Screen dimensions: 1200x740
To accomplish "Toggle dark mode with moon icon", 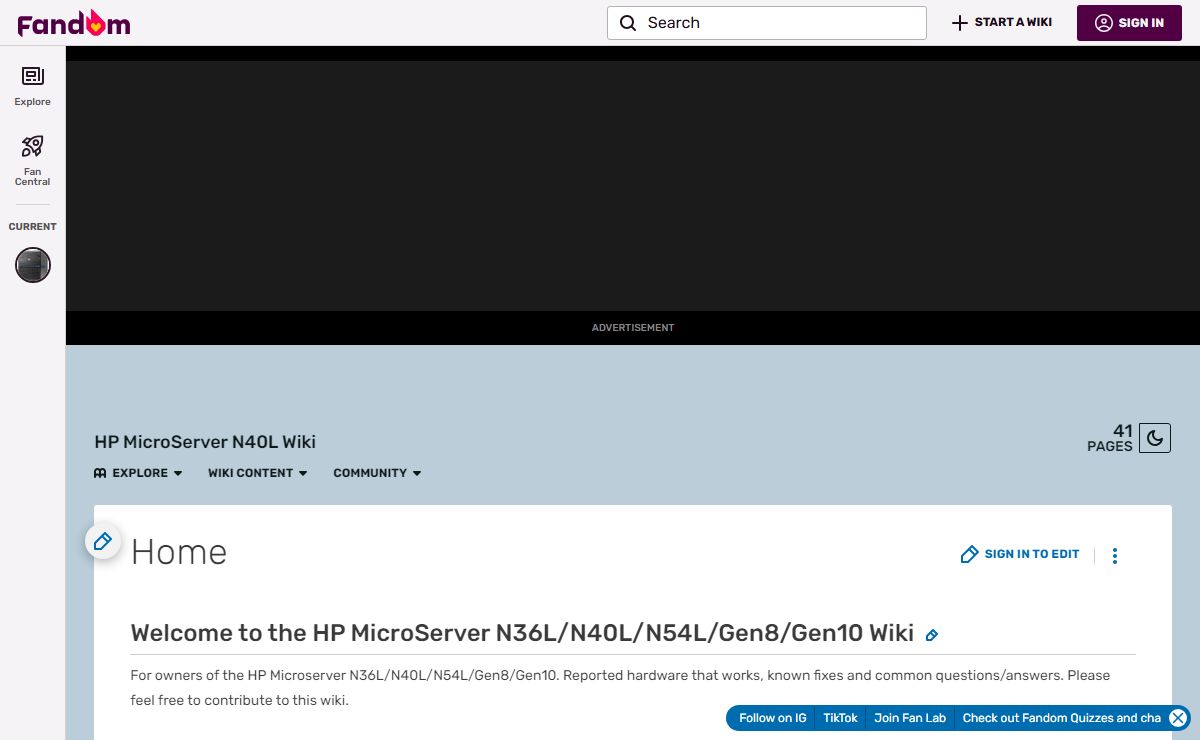I will [1155, 438].
